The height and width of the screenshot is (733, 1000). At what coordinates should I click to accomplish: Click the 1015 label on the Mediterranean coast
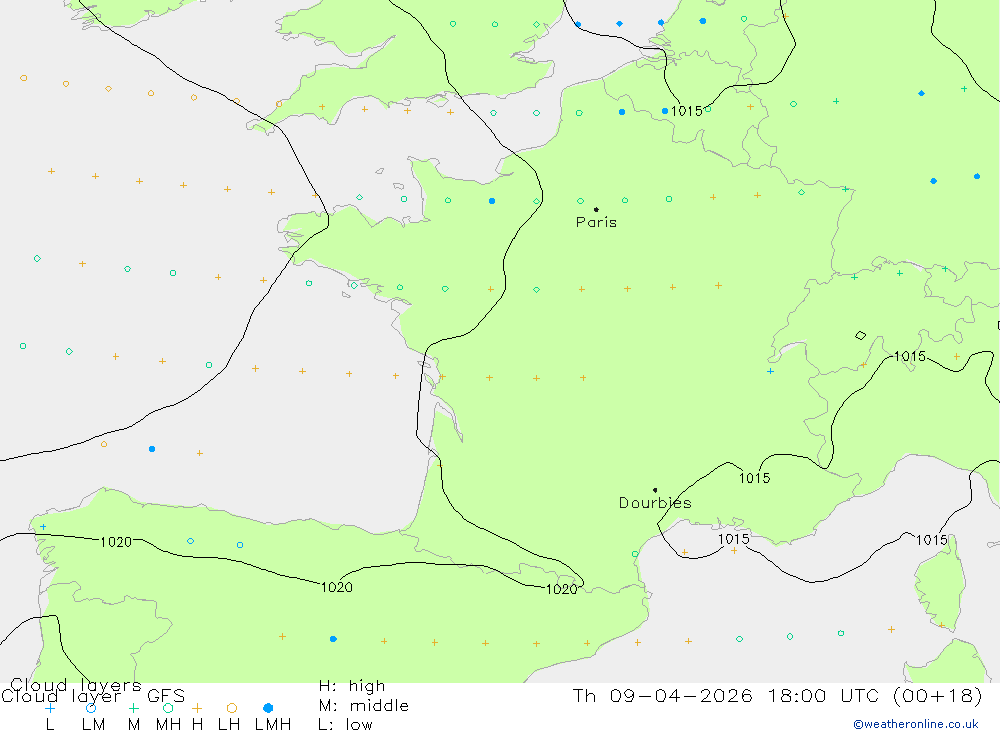click(733, 539)
